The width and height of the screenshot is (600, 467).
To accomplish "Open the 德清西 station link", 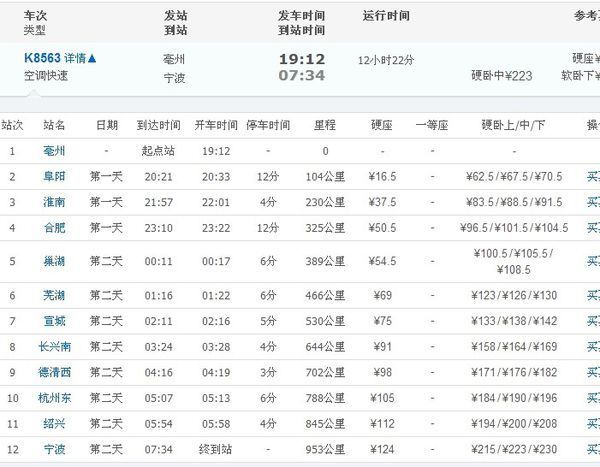I will (54, 372).
